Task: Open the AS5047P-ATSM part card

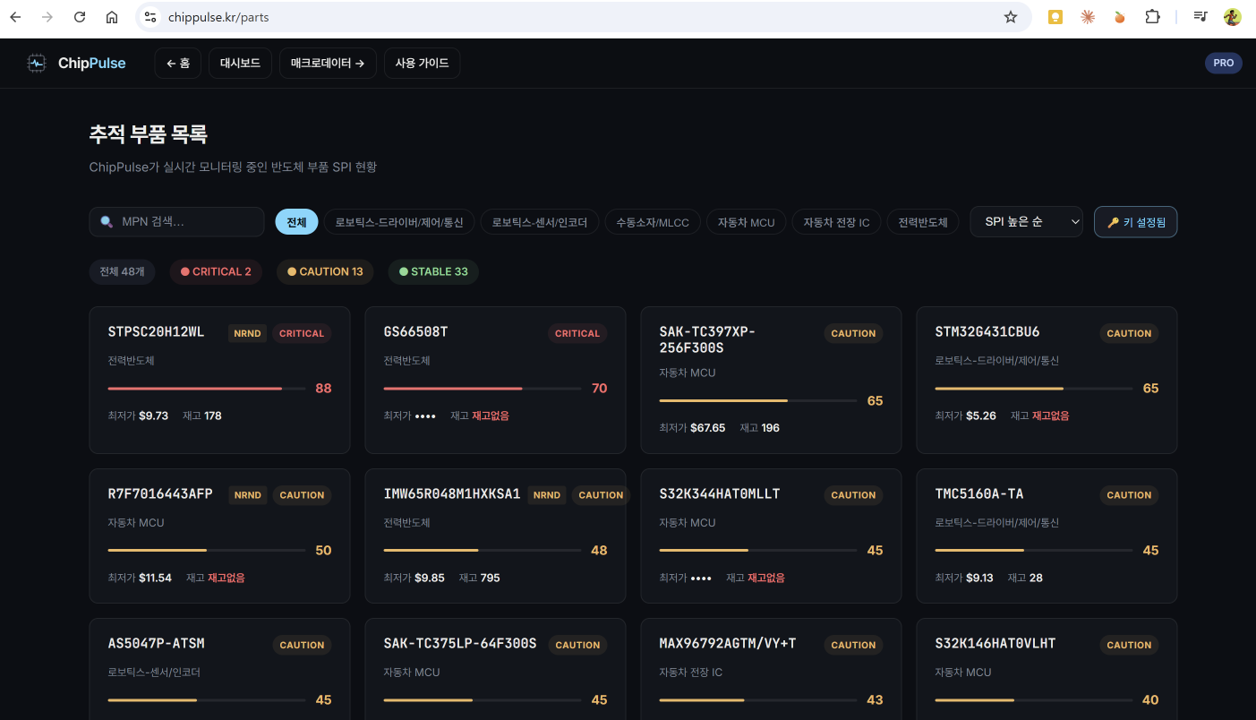Action: pyautogui.click(x=219, y=669)
